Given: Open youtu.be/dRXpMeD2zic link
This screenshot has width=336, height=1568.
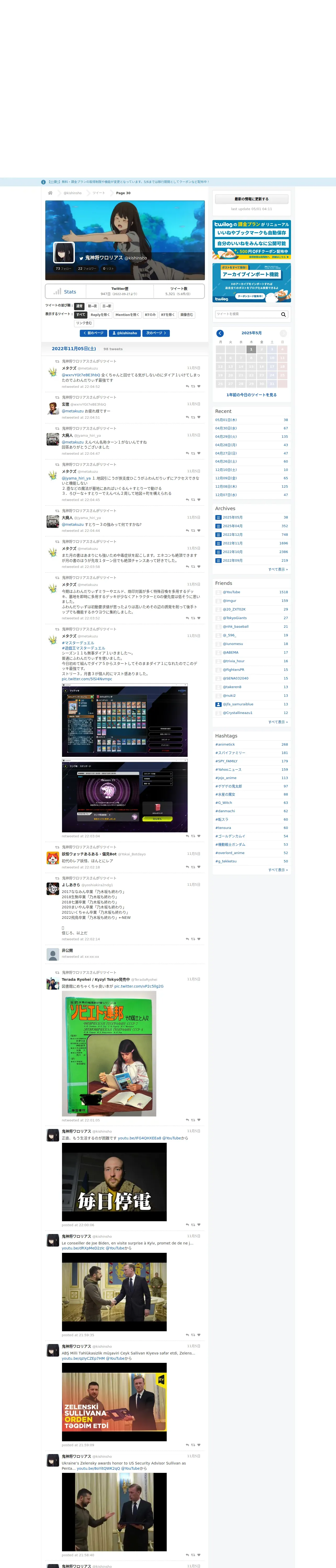Looking at the screenshot, I should point(83,1248).
